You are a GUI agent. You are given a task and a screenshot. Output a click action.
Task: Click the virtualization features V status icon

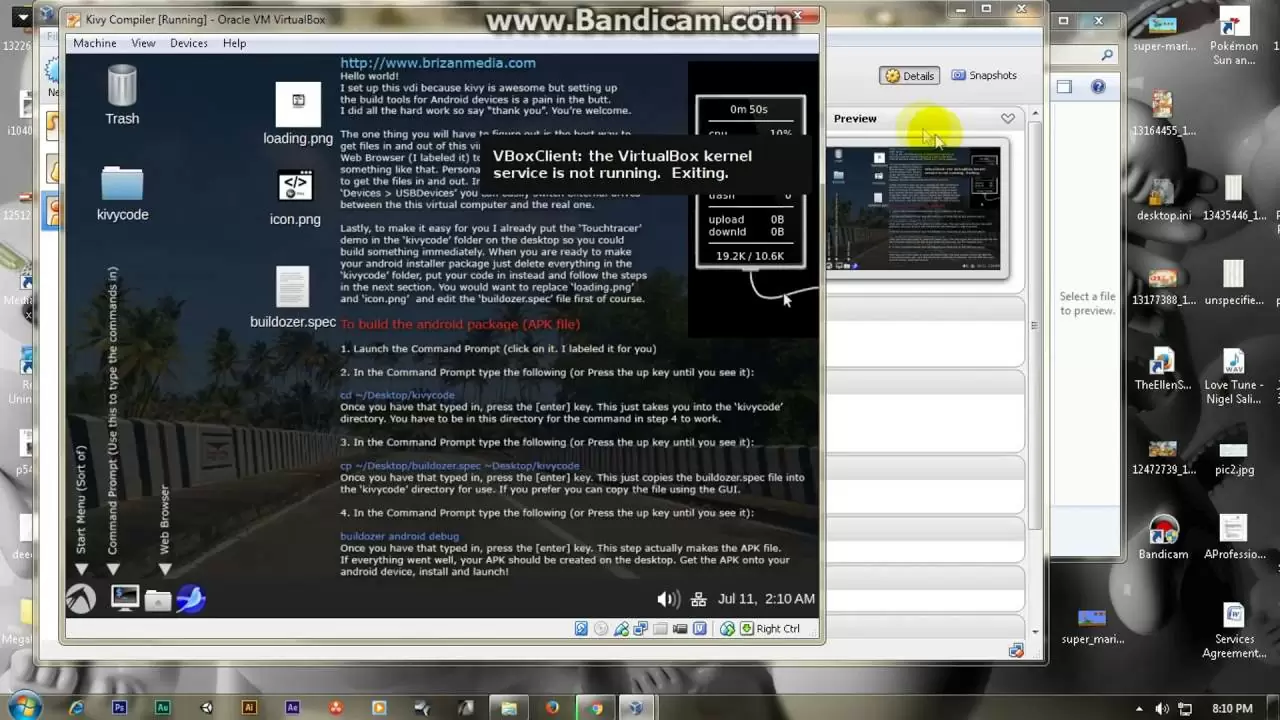(700, 629)
